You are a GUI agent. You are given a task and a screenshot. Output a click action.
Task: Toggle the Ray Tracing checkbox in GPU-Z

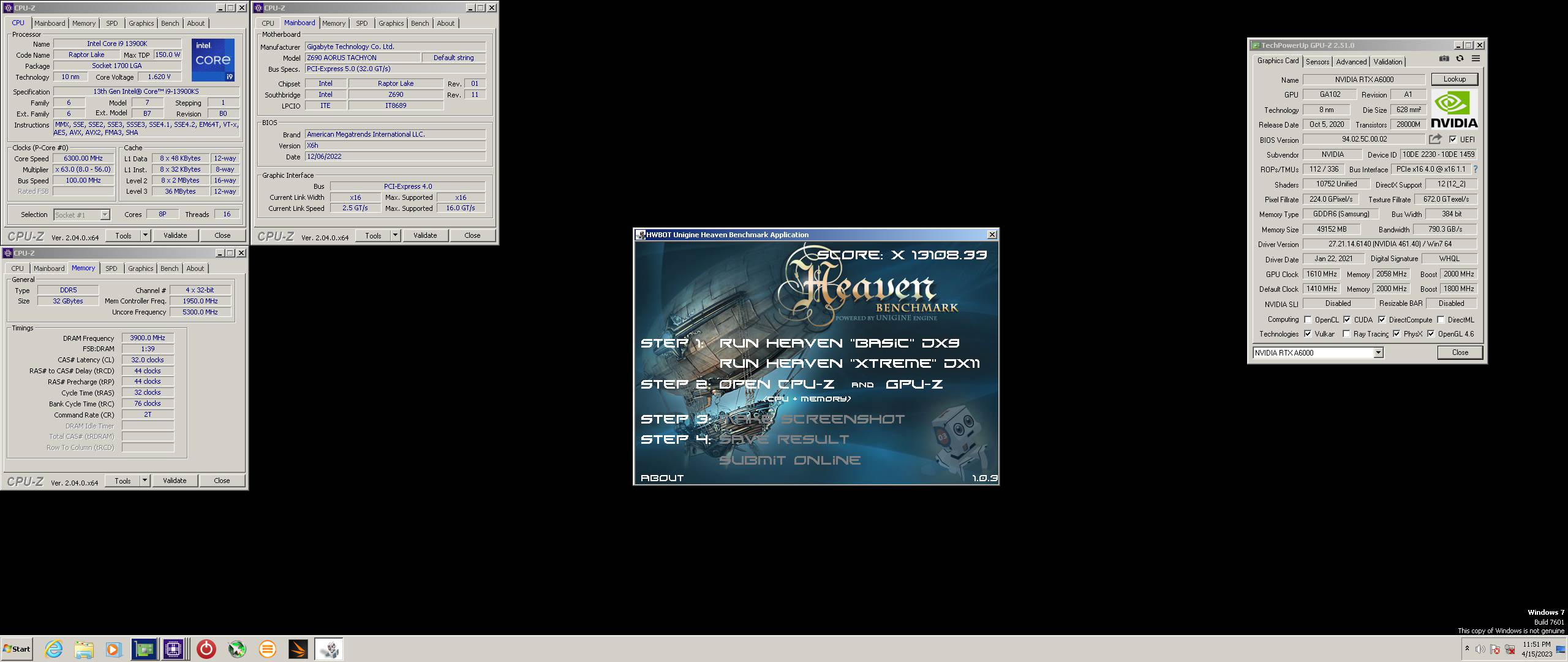point(1346,334)
